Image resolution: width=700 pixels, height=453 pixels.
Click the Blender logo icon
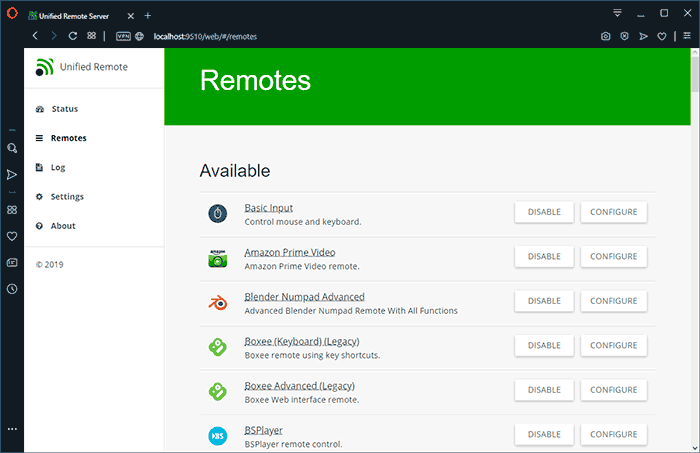(x=218, y=301)
